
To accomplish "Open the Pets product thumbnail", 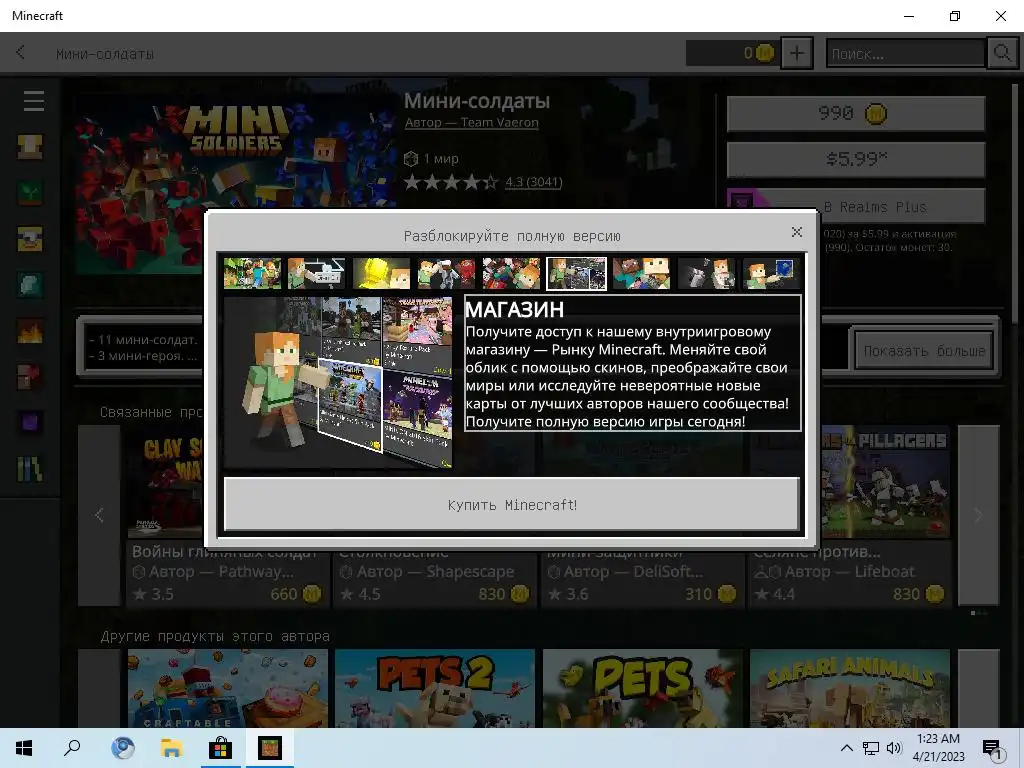I will click(x=643, y=688).
